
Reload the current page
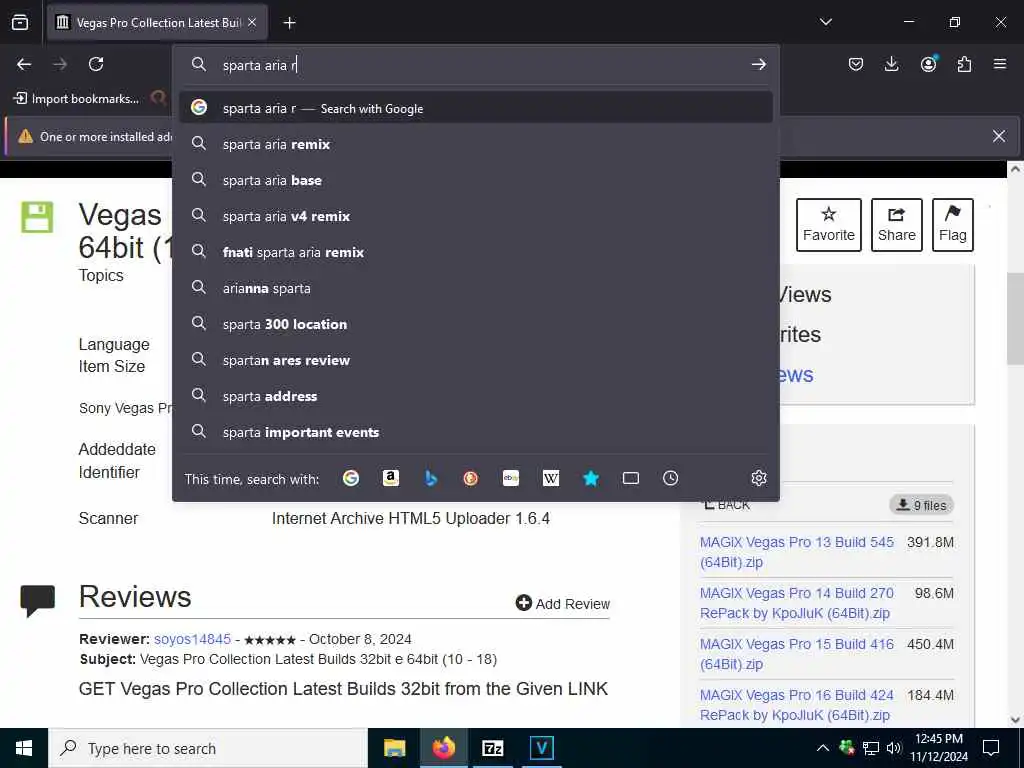coord(96,64)
